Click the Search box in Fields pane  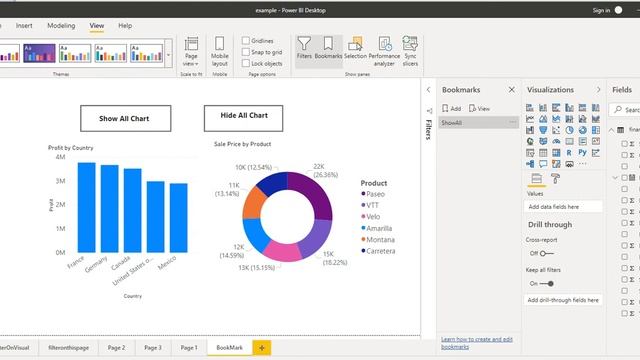pos(624,109)
